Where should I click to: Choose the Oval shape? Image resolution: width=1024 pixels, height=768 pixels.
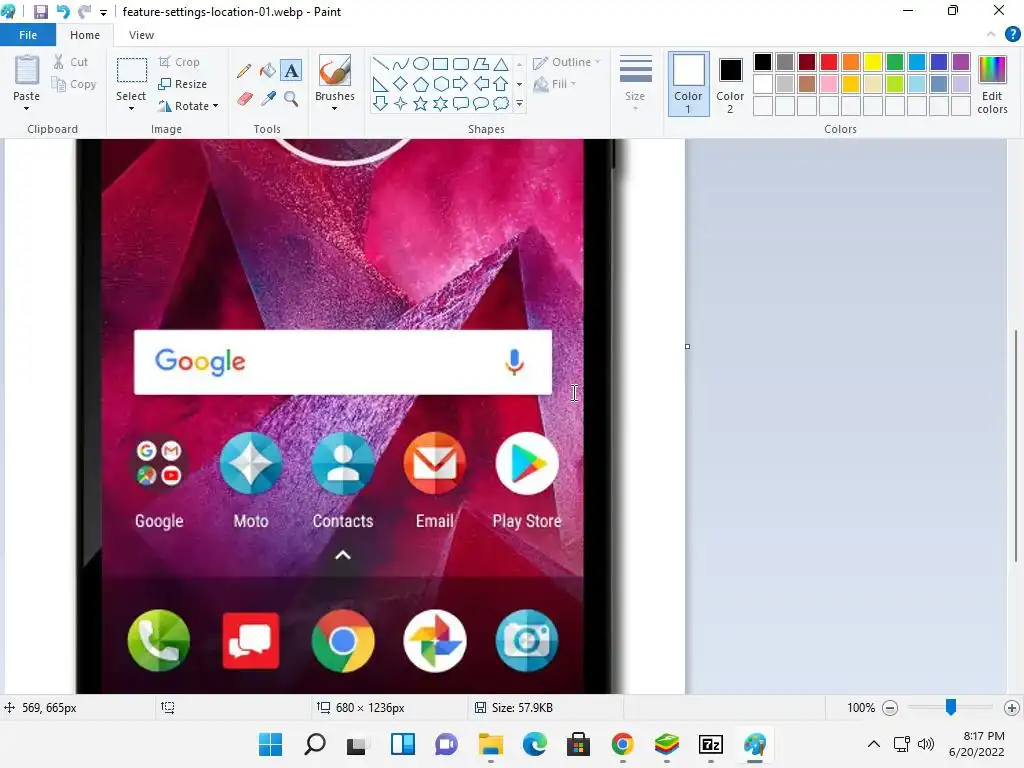click(x=421, y=64)
